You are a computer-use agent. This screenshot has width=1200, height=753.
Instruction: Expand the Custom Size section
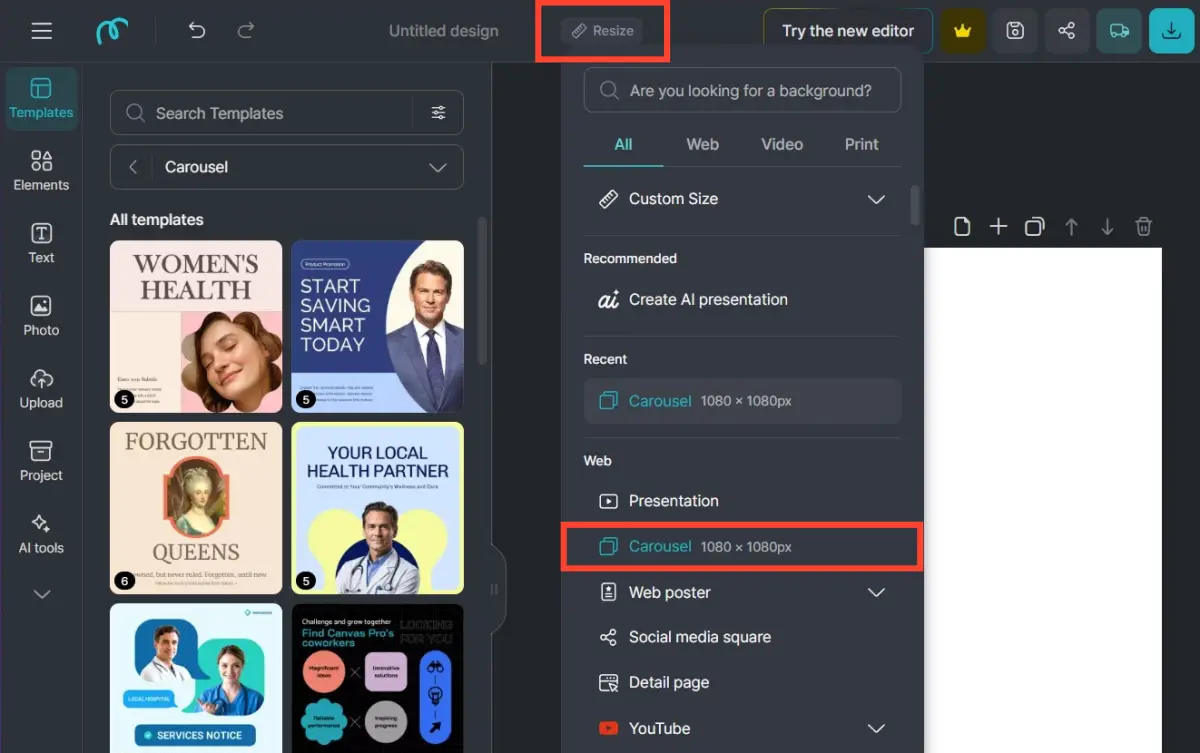pos(876,199)
